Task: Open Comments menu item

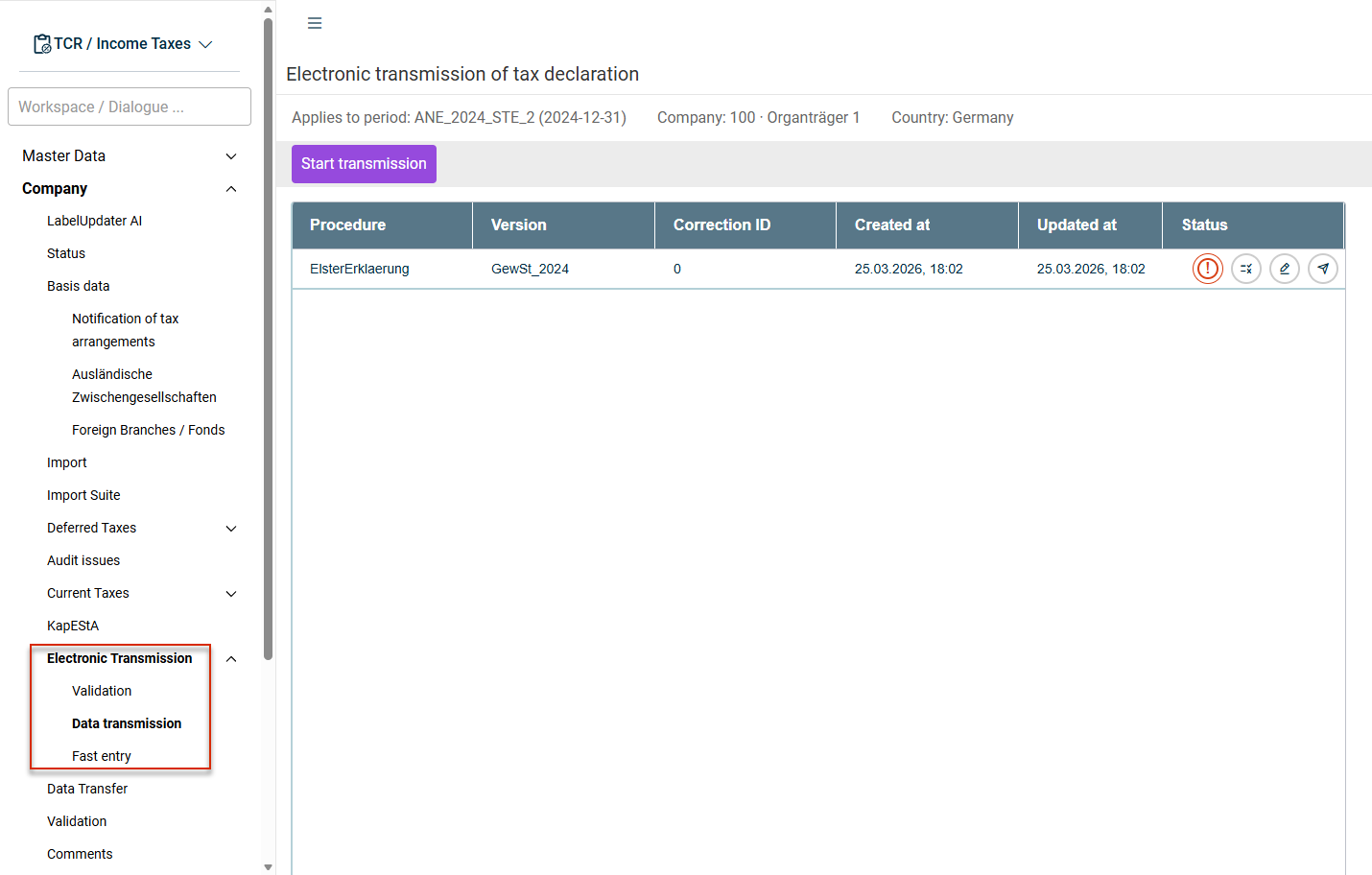Action: click(x=80, y=854)
